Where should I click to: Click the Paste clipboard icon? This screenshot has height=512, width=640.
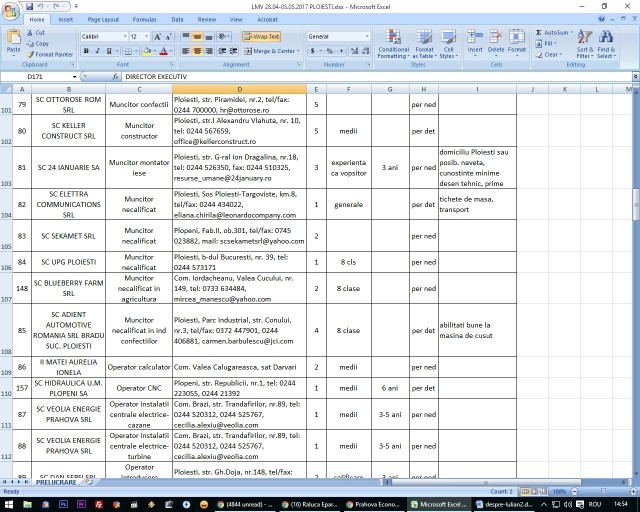click(x=13, y=38)
